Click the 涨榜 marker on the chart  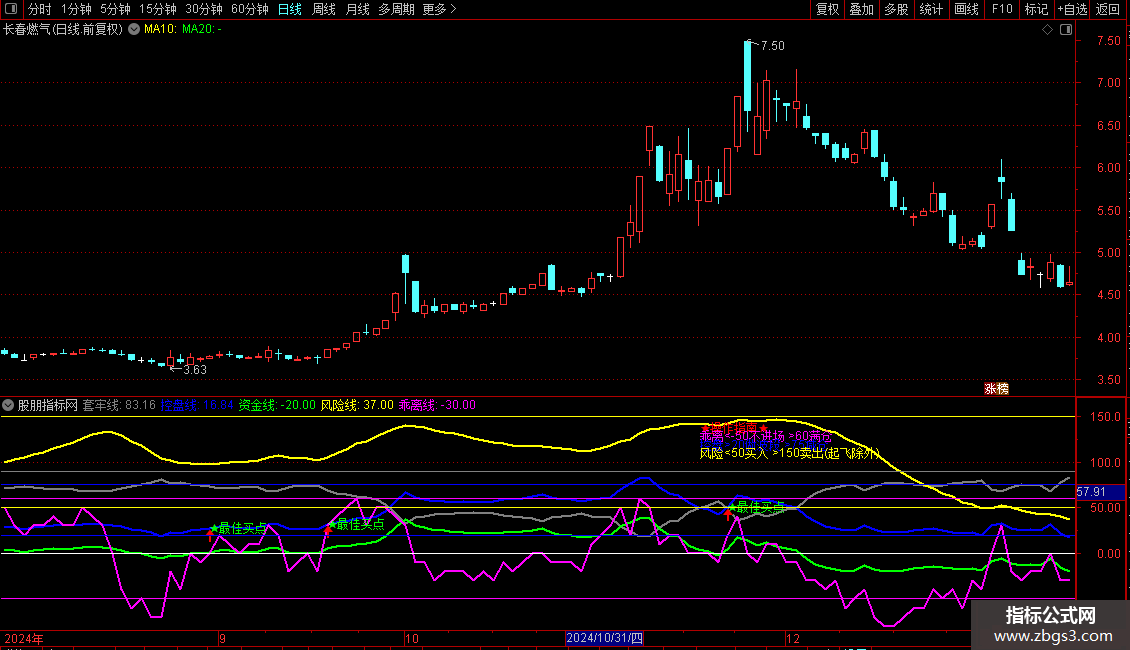pyautogui.click(x=996, y=389)
